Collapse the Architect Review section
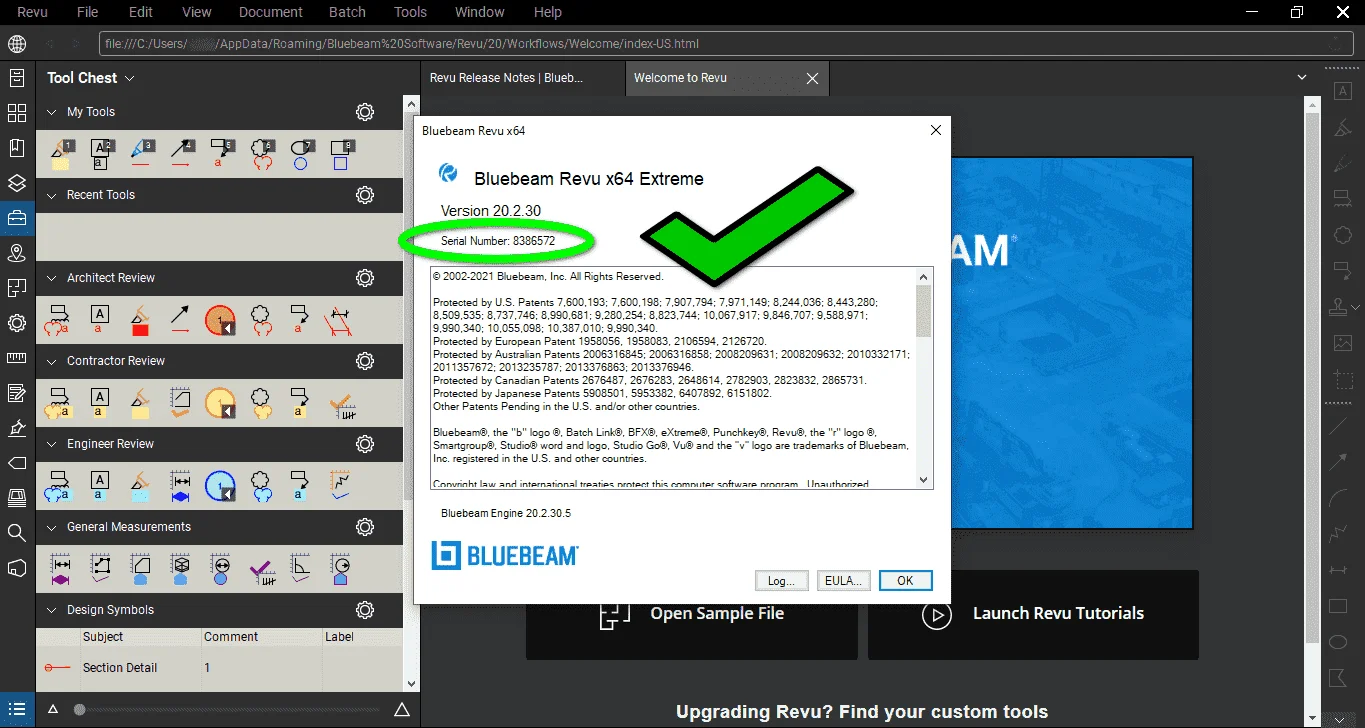This screenshot has width=1365, height=728. click(53, 278)
